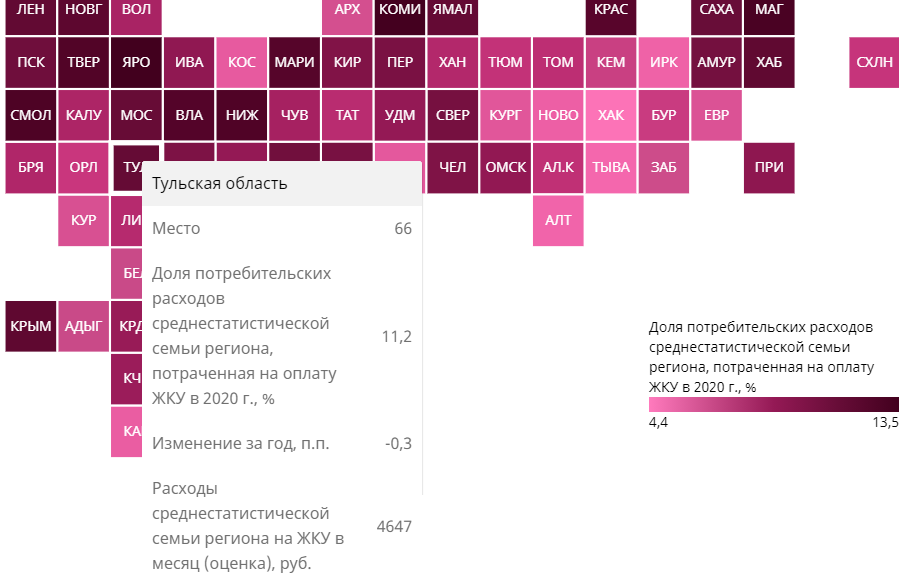Click the Тульская область tooltip header
Screen dimensions: 912x583
click(x=282, y=183)
